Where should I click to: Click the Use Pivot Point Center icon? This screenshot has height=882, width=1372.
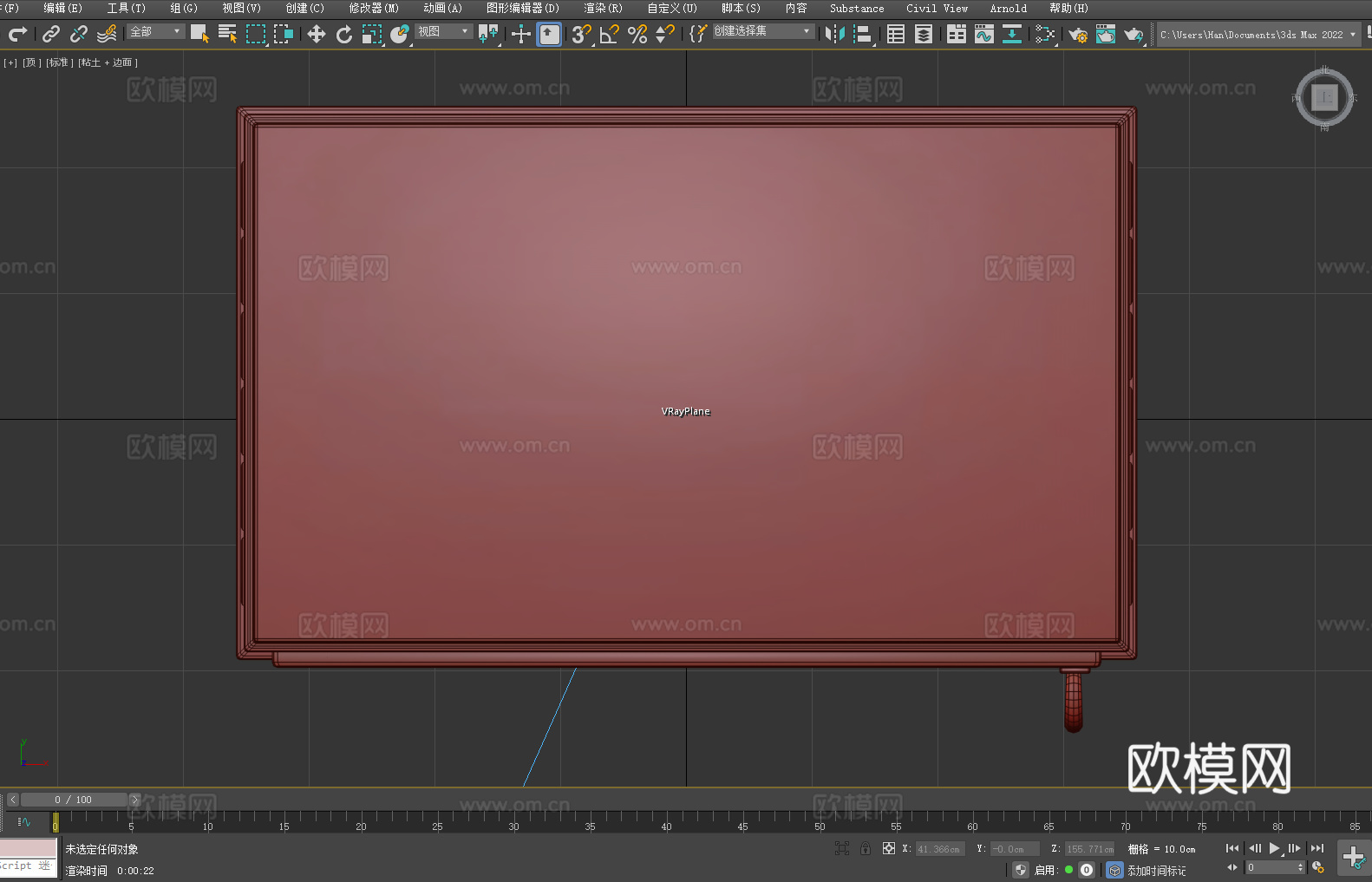pos(488,34)
